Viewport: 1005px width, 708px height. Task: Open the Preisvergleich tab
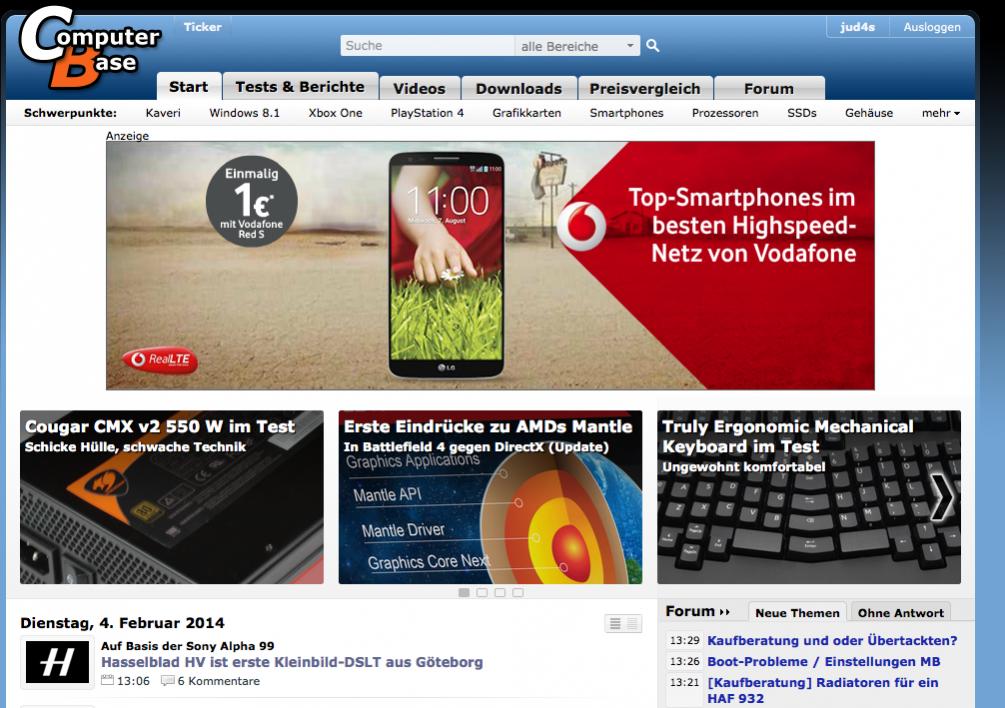coord(645,88)
